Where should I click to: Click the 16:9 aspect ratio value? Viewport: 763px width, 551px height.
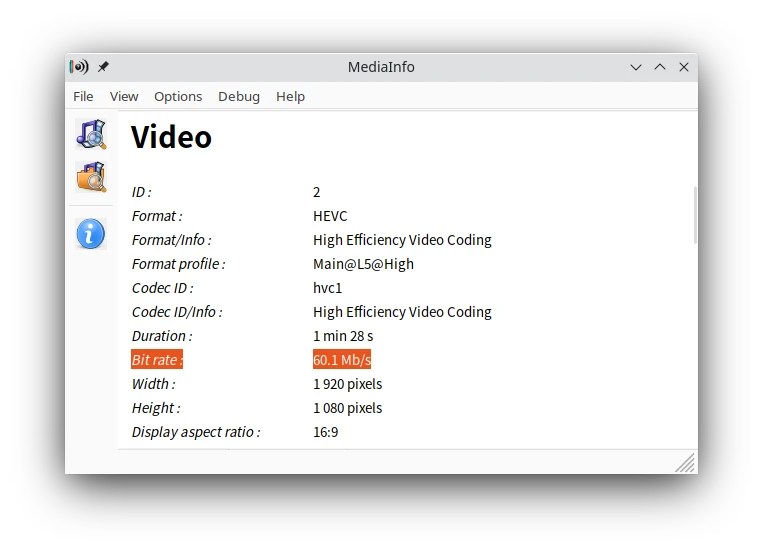click(x=326, y=432)
